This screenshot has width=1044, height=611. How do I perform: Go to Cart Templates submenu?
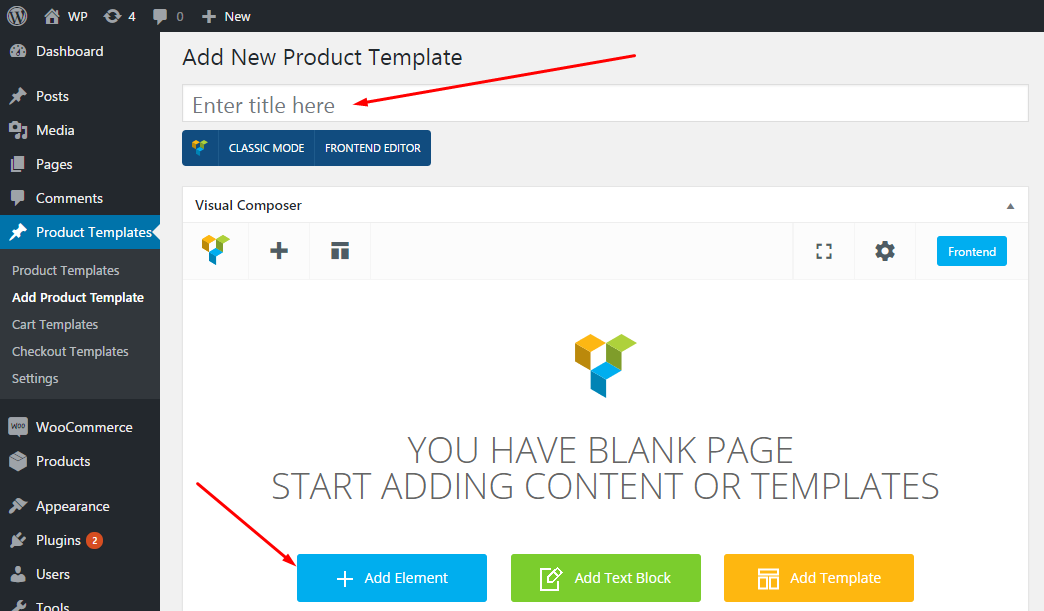(x=55, y=324)
